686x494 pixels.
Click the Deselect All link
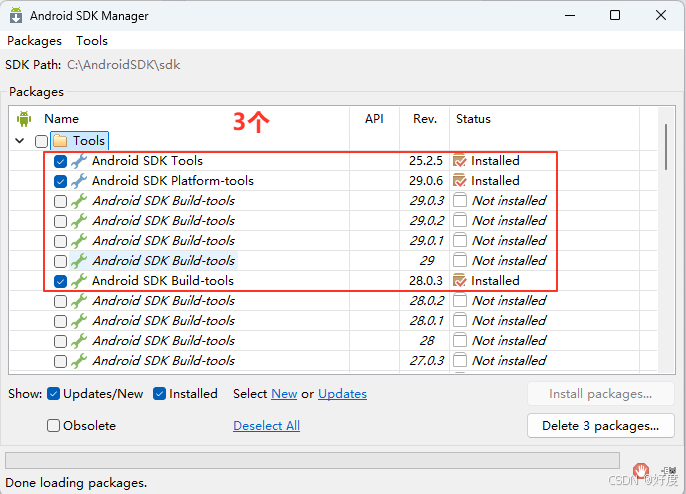coord(266,426)
